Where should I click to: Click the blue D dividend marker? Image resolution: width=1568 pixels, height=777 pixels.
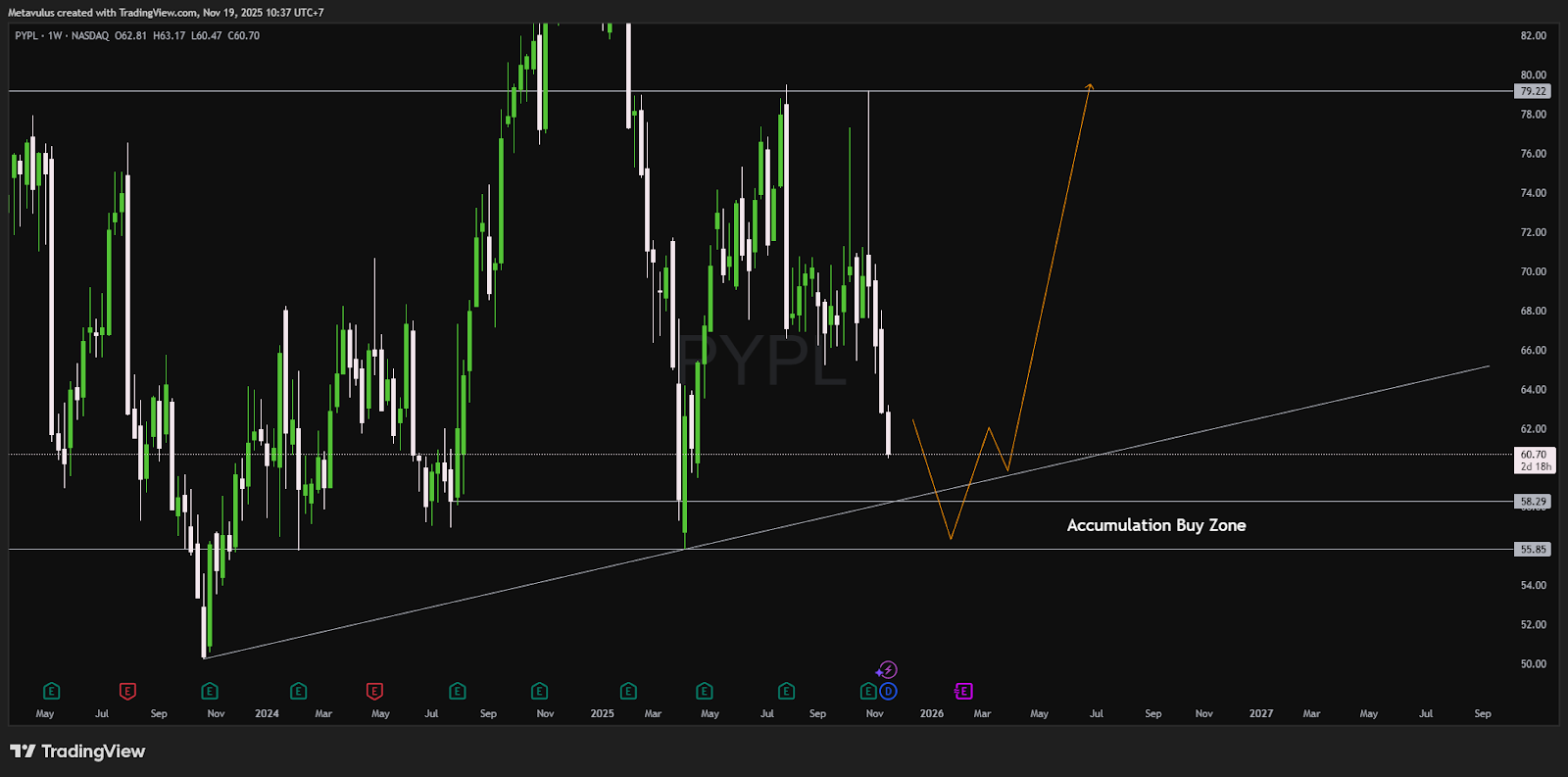pyautogui.click(x=888, y=692)
